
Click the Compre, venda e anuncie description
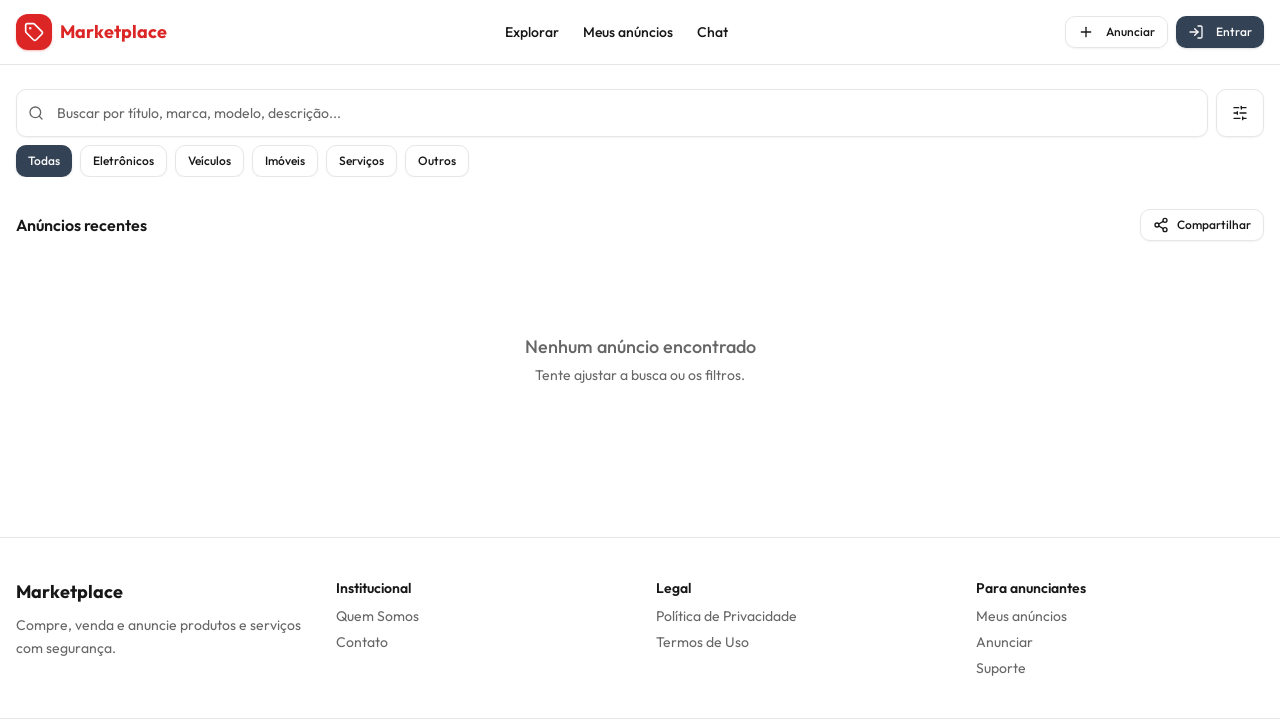coord(158,636)
